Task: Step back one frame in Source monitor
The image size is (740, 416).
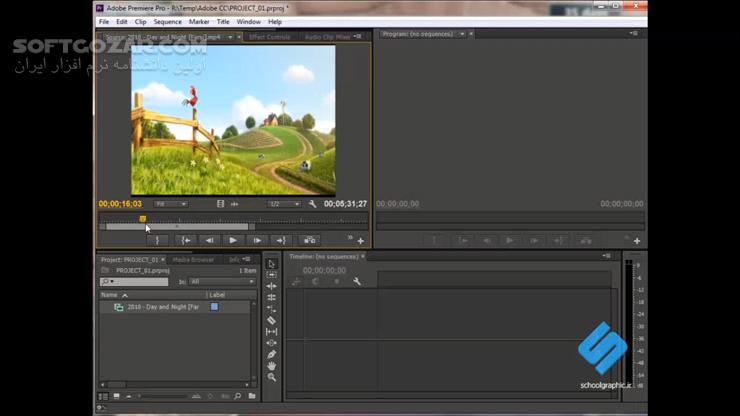Action: pyautogui.click(x=209, y=241)
